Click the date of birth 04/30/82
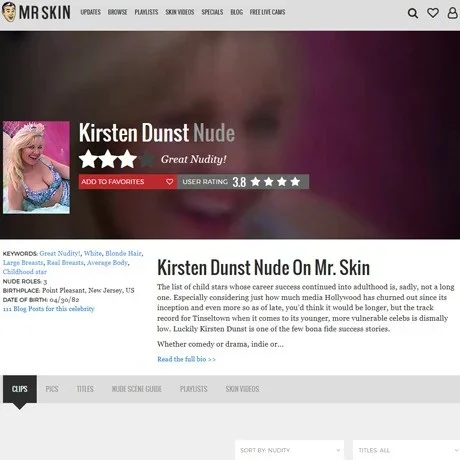This screenshot has height=460, width=460. tap(64, 300)
